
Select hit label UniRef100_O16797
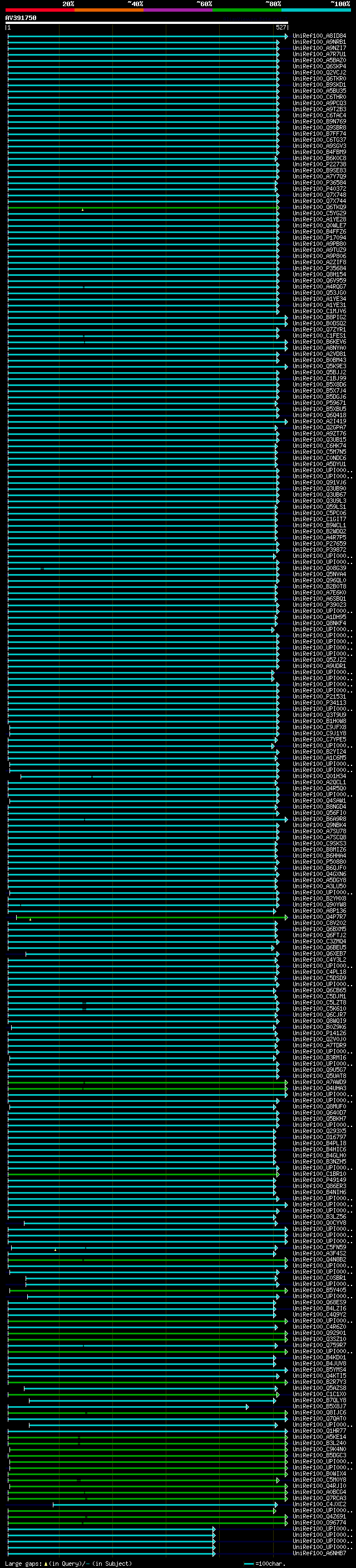pos(319,1137)
